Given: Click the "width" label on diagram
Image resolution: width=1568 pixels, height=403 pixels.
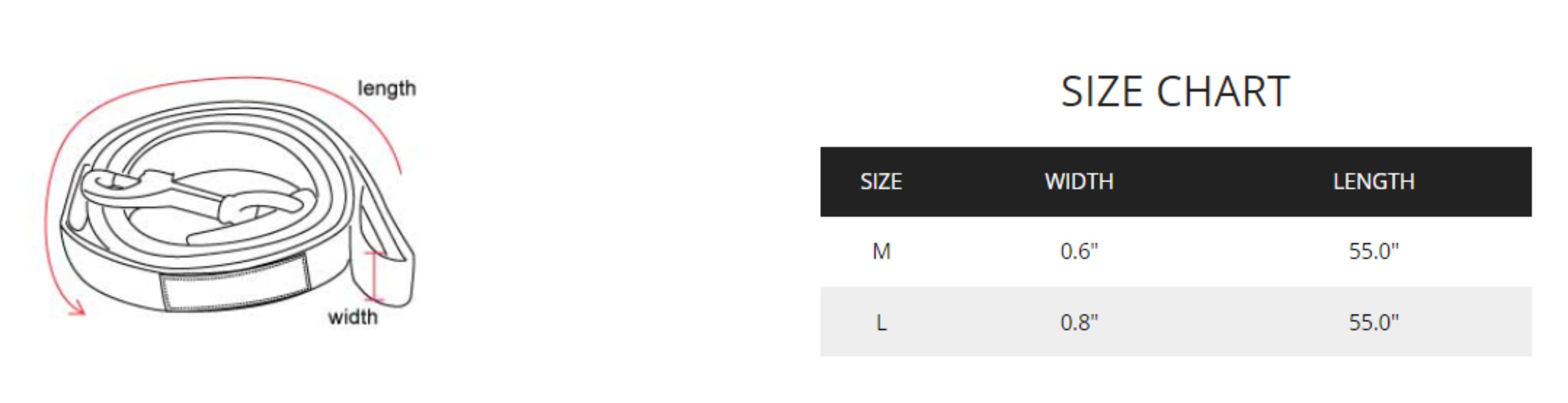Looking at the screenshot, I should tap(353, 317).
